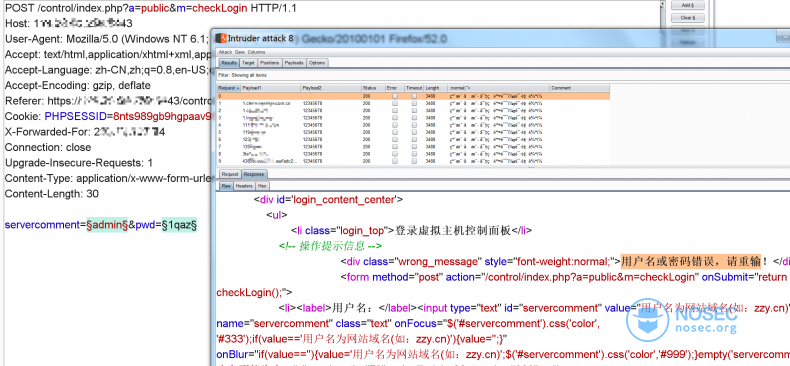Switch to the Target tab
This screenshot has height=366, width=790.
(x=248, y=63)
